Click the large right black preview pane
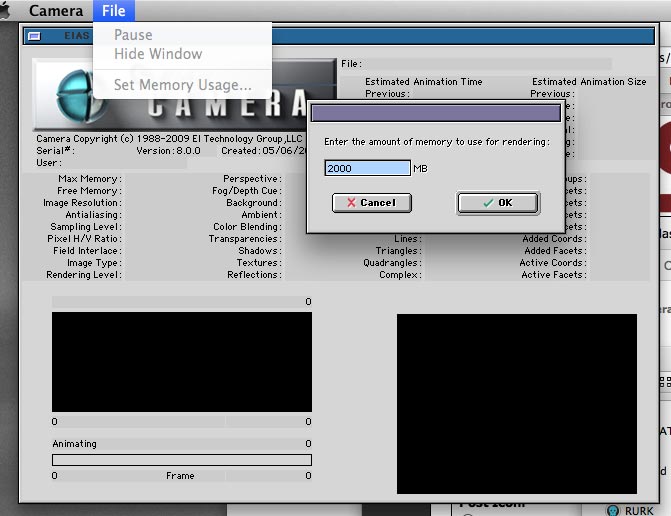 click(516, 403)
